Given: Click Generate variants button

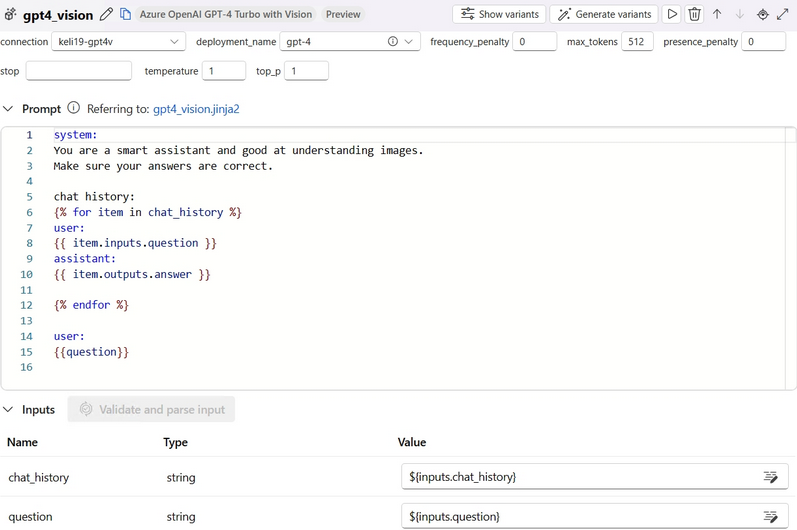Looking at the screenshot, I should [x=604, y=14].
